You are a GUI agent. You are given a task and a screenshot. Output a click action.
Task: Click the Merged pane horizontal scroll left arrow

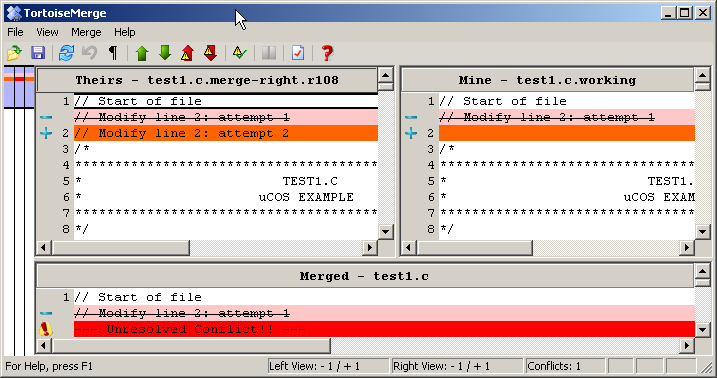[x=43, y=345]
